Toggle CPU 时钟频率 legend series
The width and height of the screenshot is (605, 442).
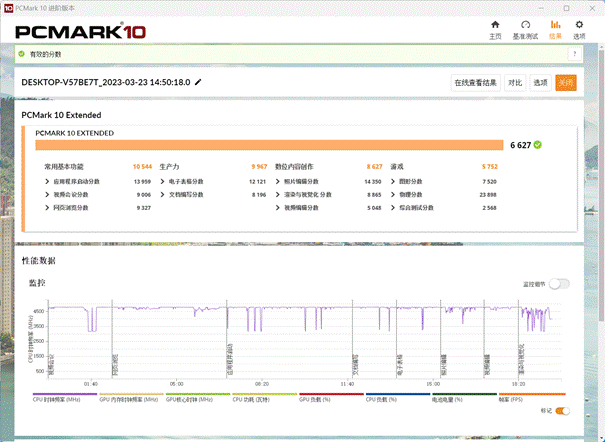click(x=63, y=398)
